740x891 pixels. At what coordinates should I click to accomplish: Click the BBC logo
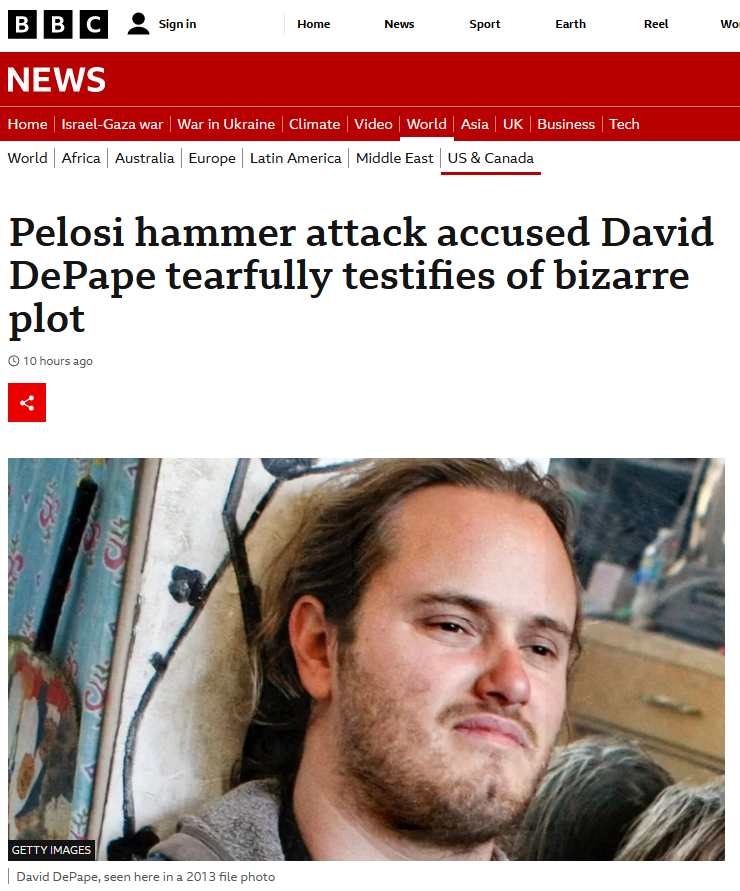tap(57, 24)
